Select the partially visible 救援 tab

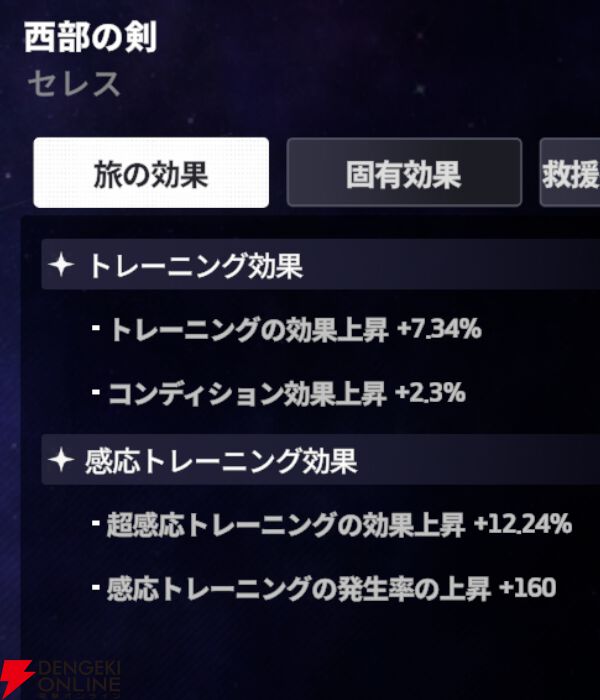point(570,173)
